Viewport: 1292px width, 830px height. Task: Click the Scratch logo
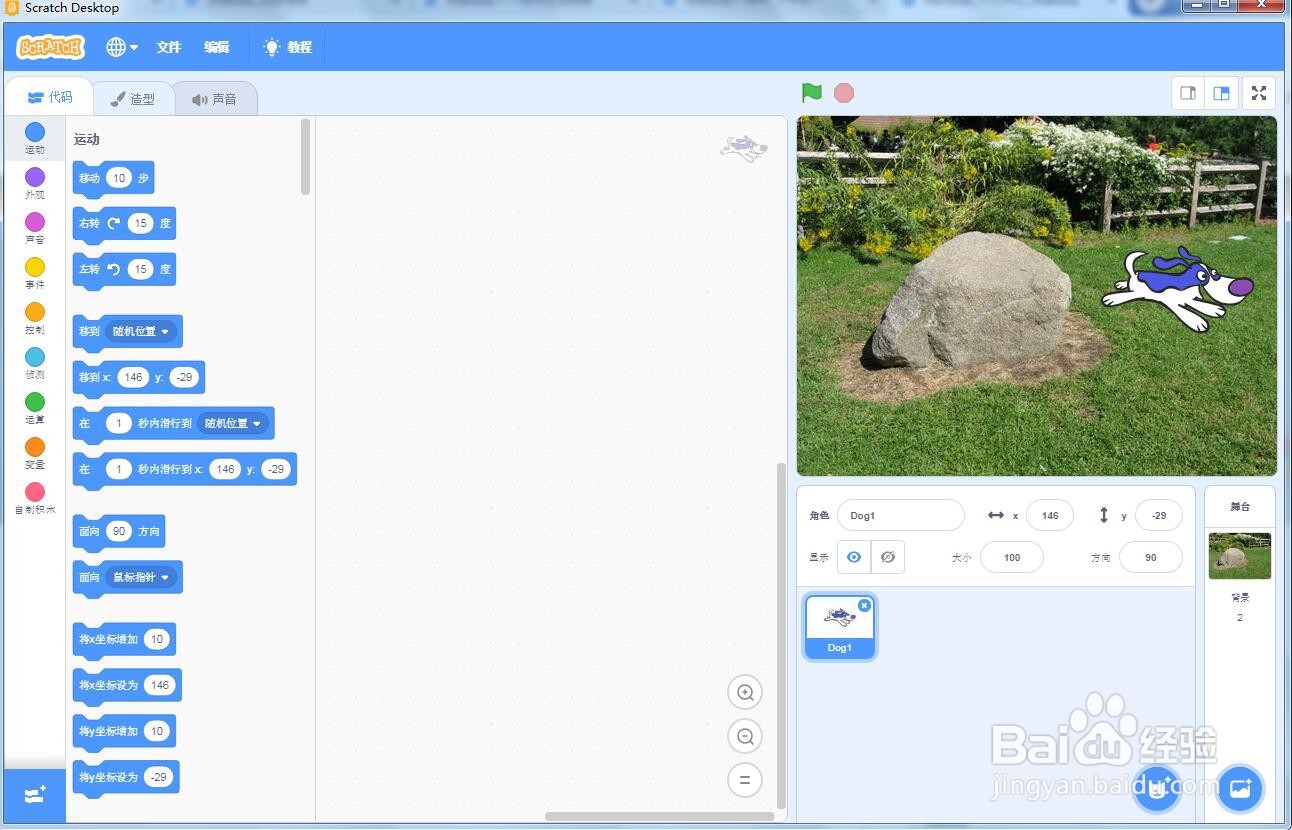coord(50,47)
